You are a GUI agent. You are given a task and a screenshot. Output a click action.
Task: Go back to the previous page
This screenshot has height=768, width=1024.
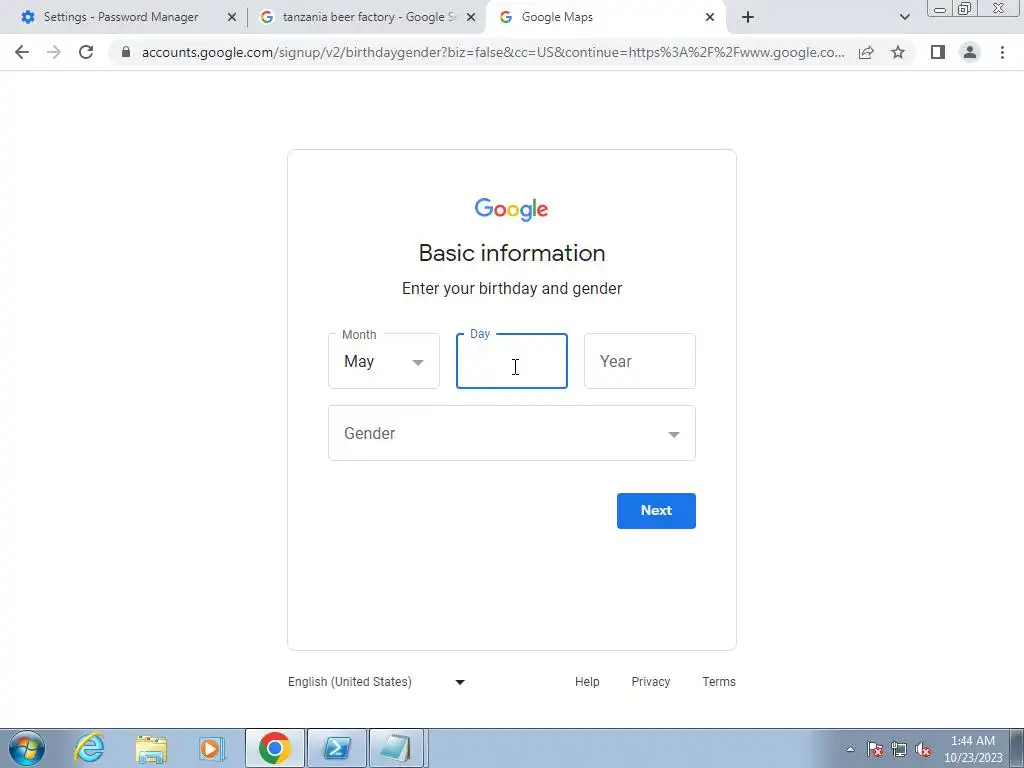[22, 52]
